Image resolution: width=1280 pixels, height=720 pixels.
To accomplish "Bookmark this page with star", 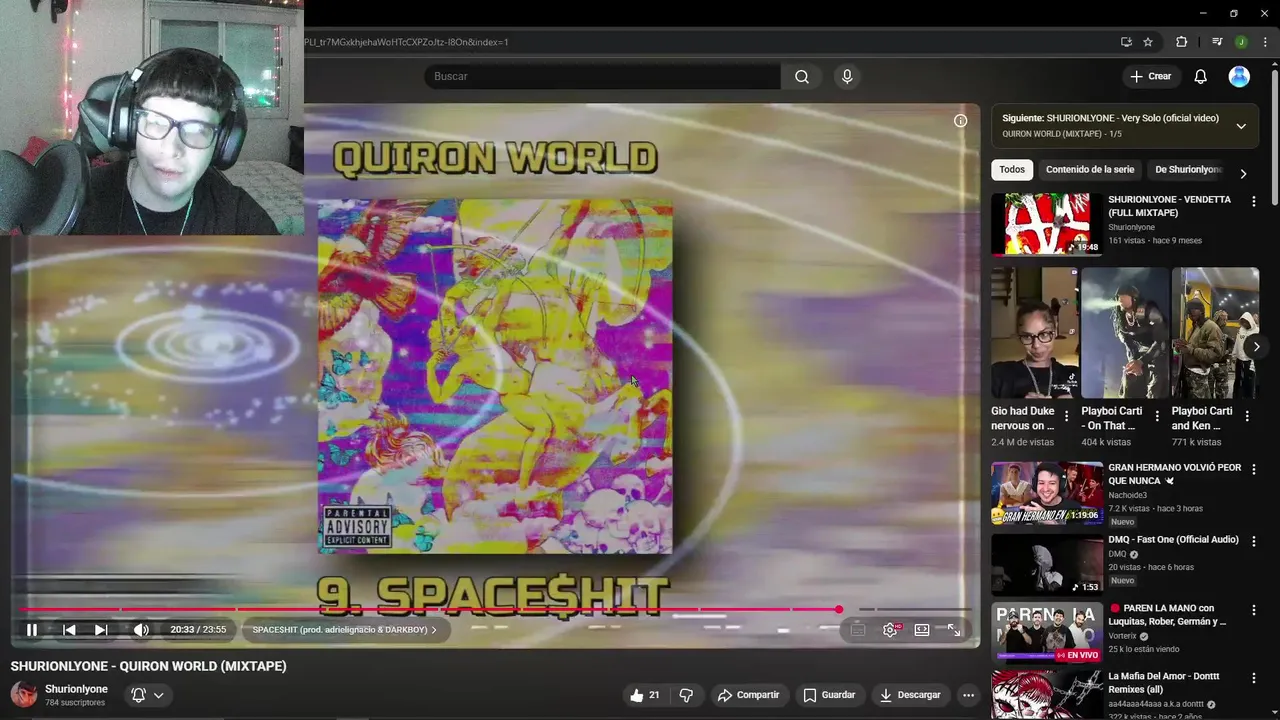I will pyautogui.click(x=1148, y=42).
